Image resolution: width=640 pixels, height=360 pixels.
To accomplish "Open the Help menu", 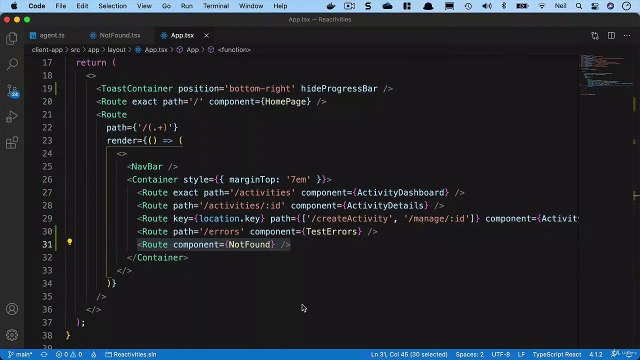I will point(280,6).
